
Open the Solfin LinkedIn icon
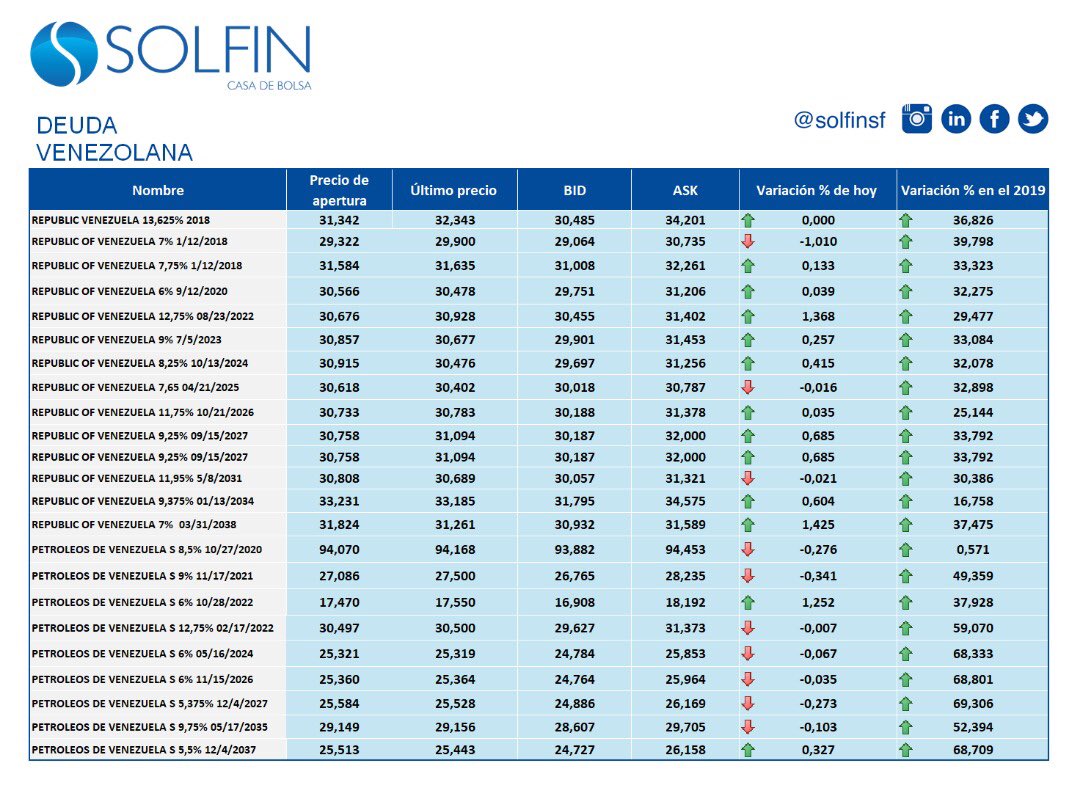(956, 119)
